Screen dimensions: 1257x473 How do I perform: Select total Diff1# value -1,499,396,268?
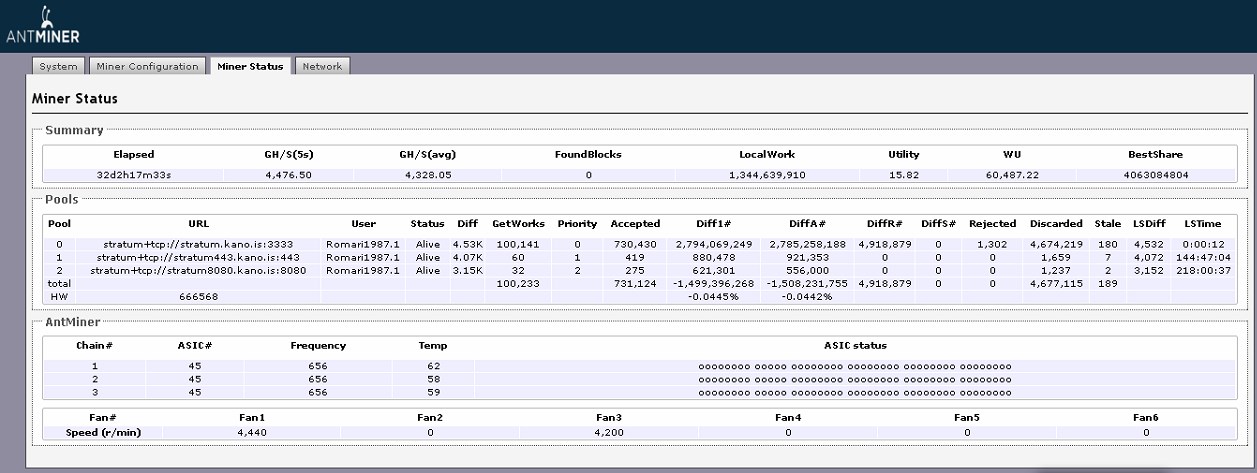coord(713,284)
